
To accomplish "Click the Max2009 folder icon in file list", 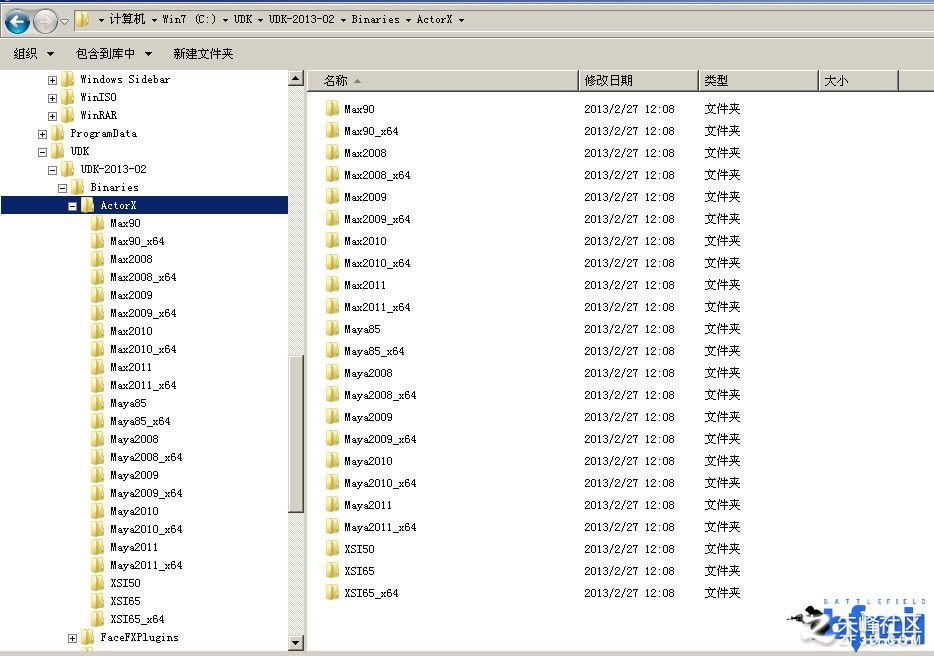I will point(332,197).
